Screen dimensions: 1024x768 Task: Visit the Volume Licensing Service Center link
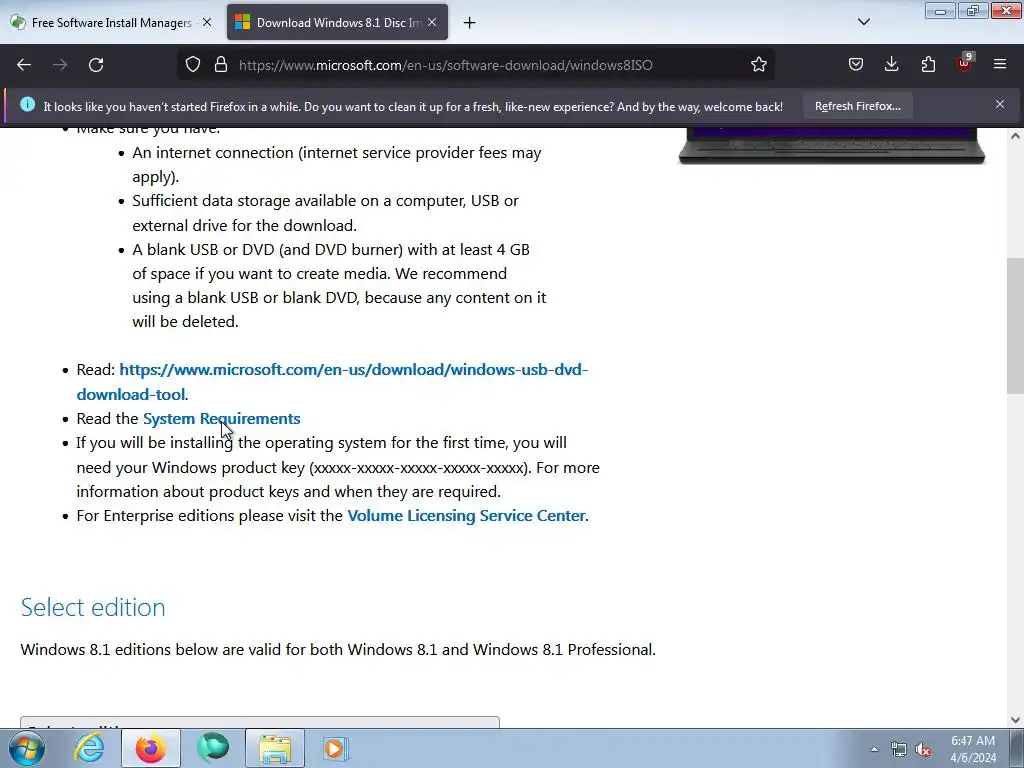[466, 516]
